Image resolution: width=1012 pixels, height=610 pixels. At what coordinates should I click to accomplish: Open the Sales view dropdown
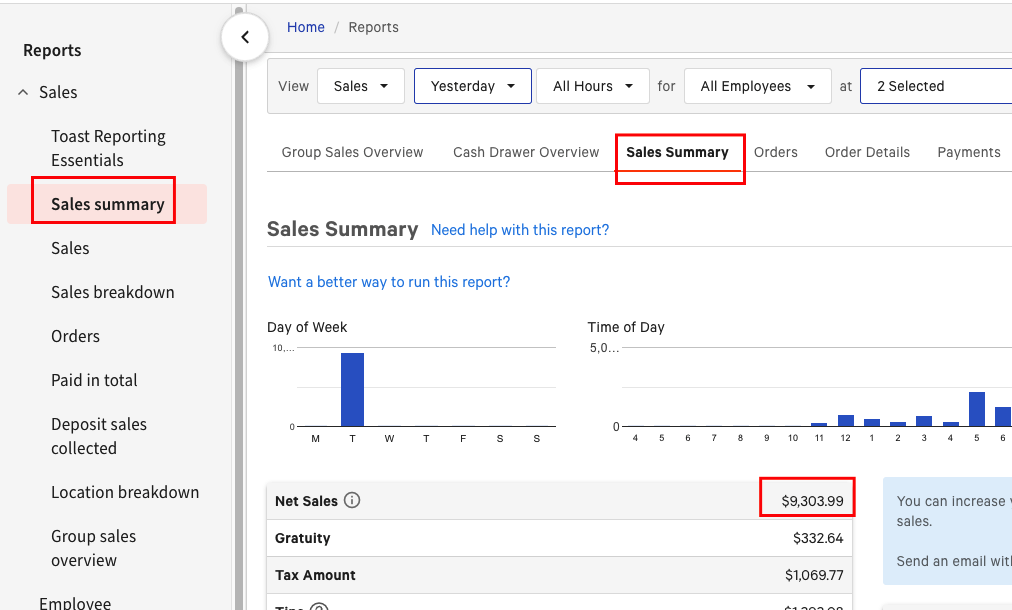coord(360,86)
